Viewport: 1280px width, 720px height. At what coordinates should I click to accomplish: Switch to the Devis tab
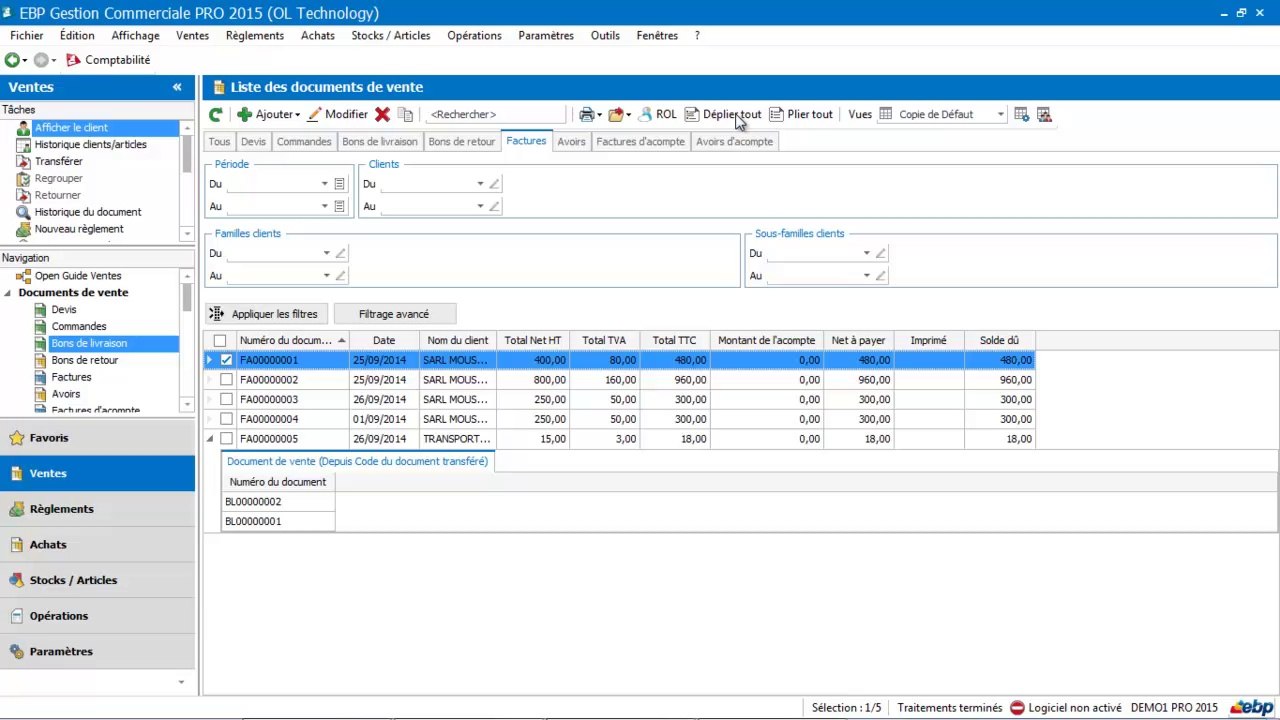tap(253, 142)
